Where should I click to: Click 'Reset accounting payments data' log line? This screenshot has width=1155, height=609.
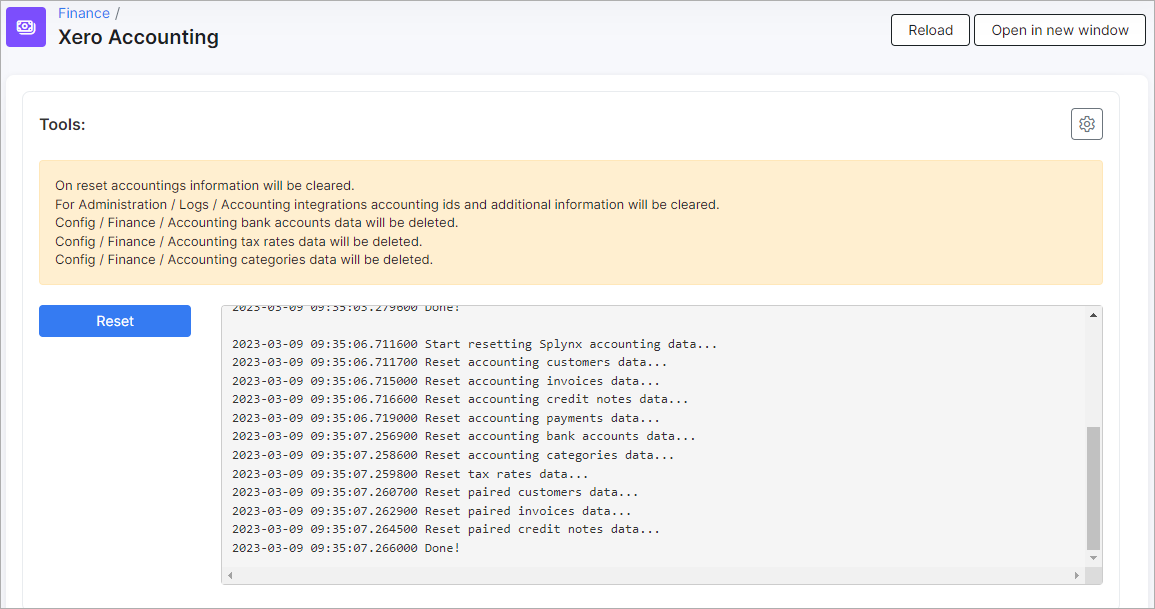pos(446,418)
